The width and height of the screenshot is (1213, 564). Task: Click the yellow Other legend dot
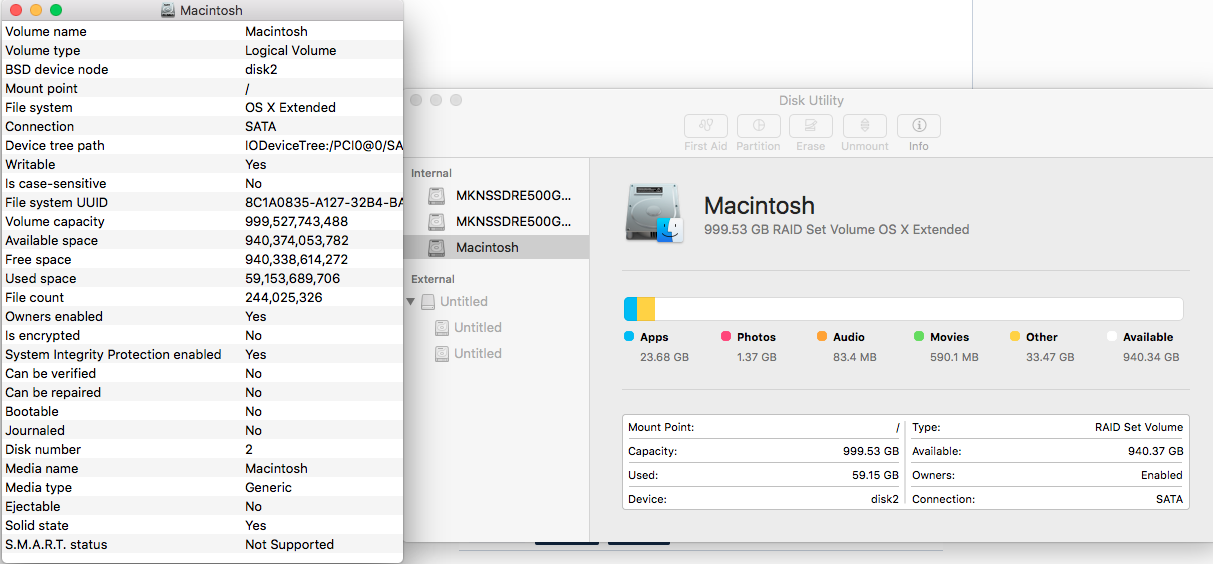coord(1015,337)
